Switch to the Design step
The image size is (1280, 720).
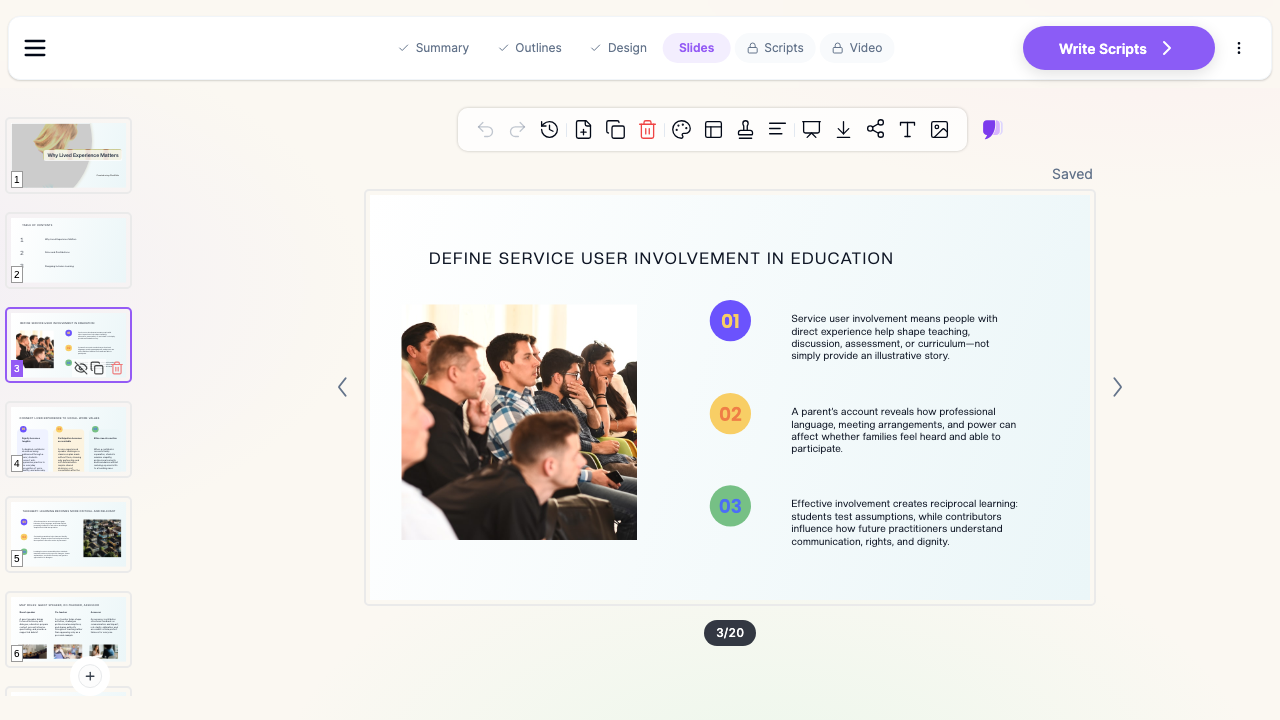[618, 48]
